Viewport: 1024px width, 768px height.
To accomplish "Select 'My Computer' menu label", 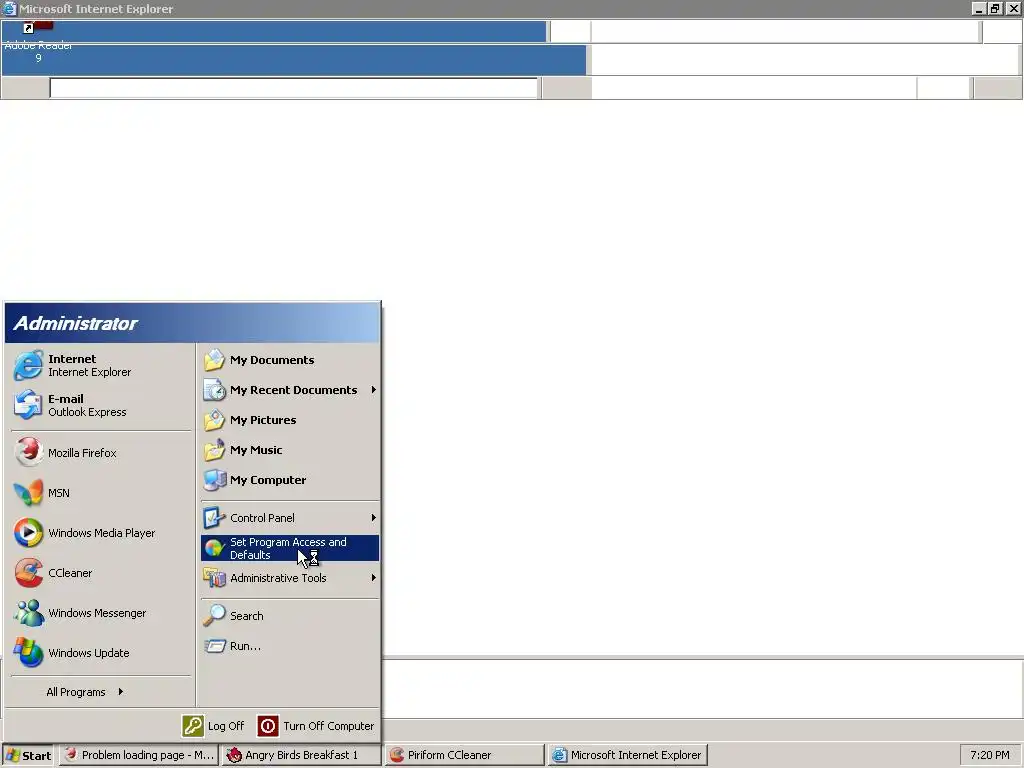I will click(x=268, y=480).
